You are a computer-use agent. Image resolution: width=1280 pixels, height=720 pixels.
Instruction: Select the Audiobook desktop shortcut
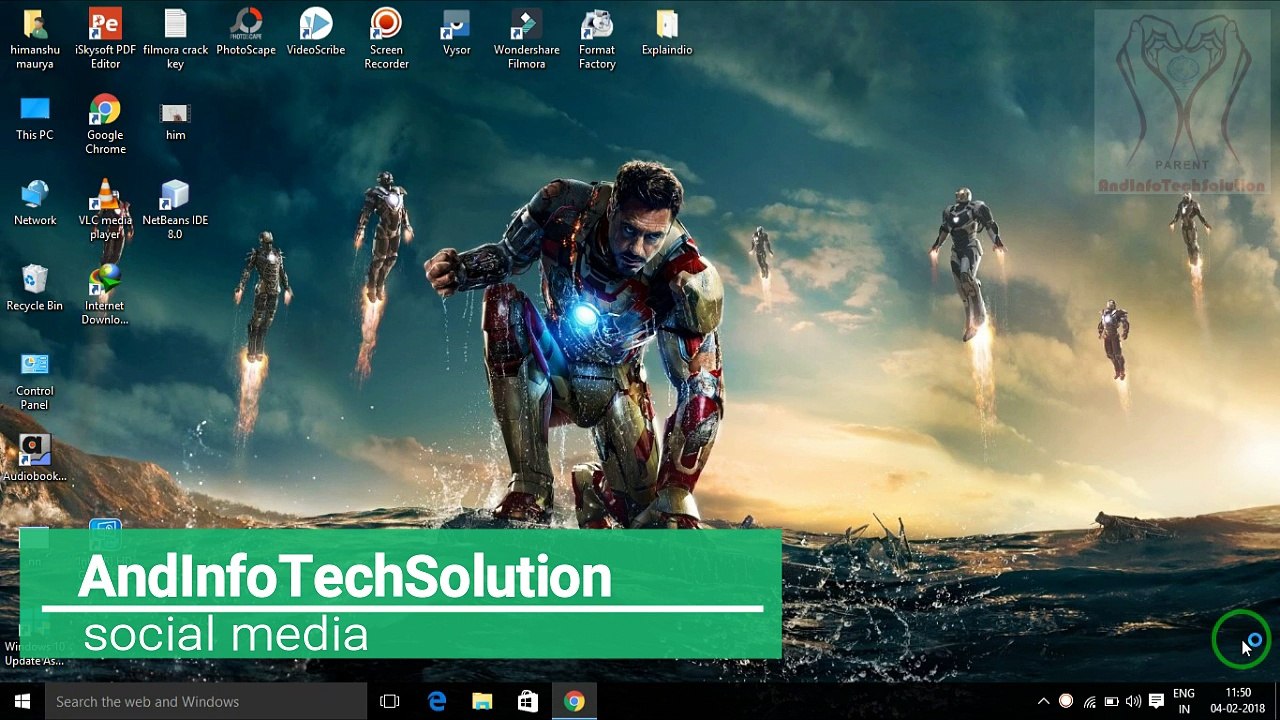[x=35, y=459]
